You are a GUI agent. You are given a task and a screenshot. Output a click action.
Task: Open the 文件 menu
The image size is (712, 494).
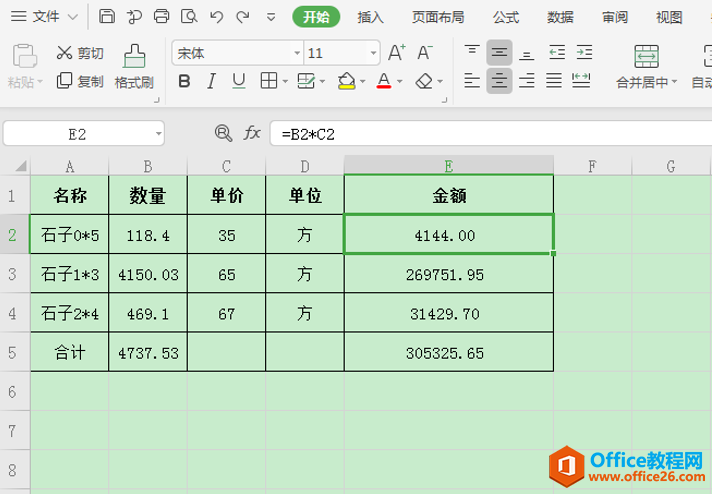[44, 17]
